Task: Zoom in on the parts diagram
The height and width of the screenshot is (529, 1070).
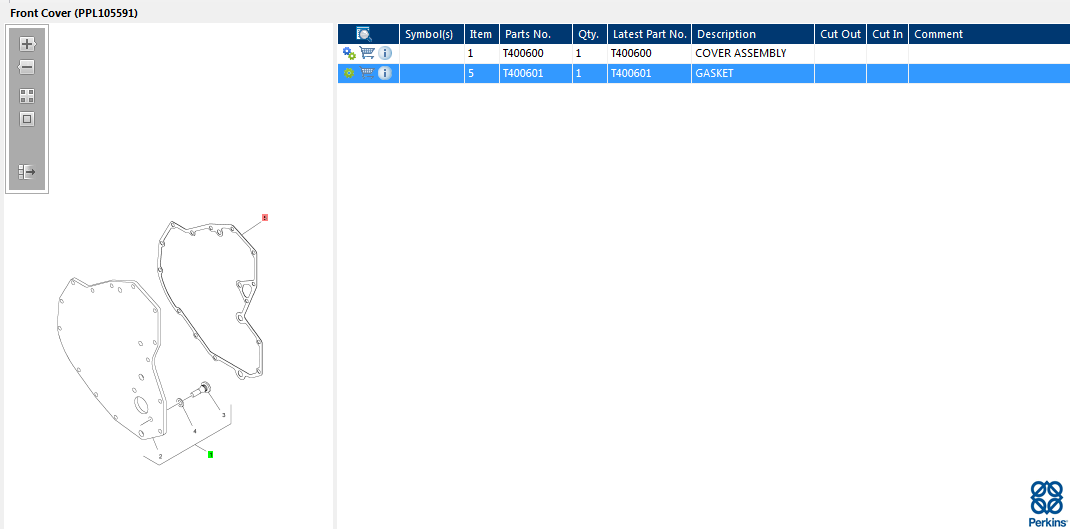Action: click(27, 44)
